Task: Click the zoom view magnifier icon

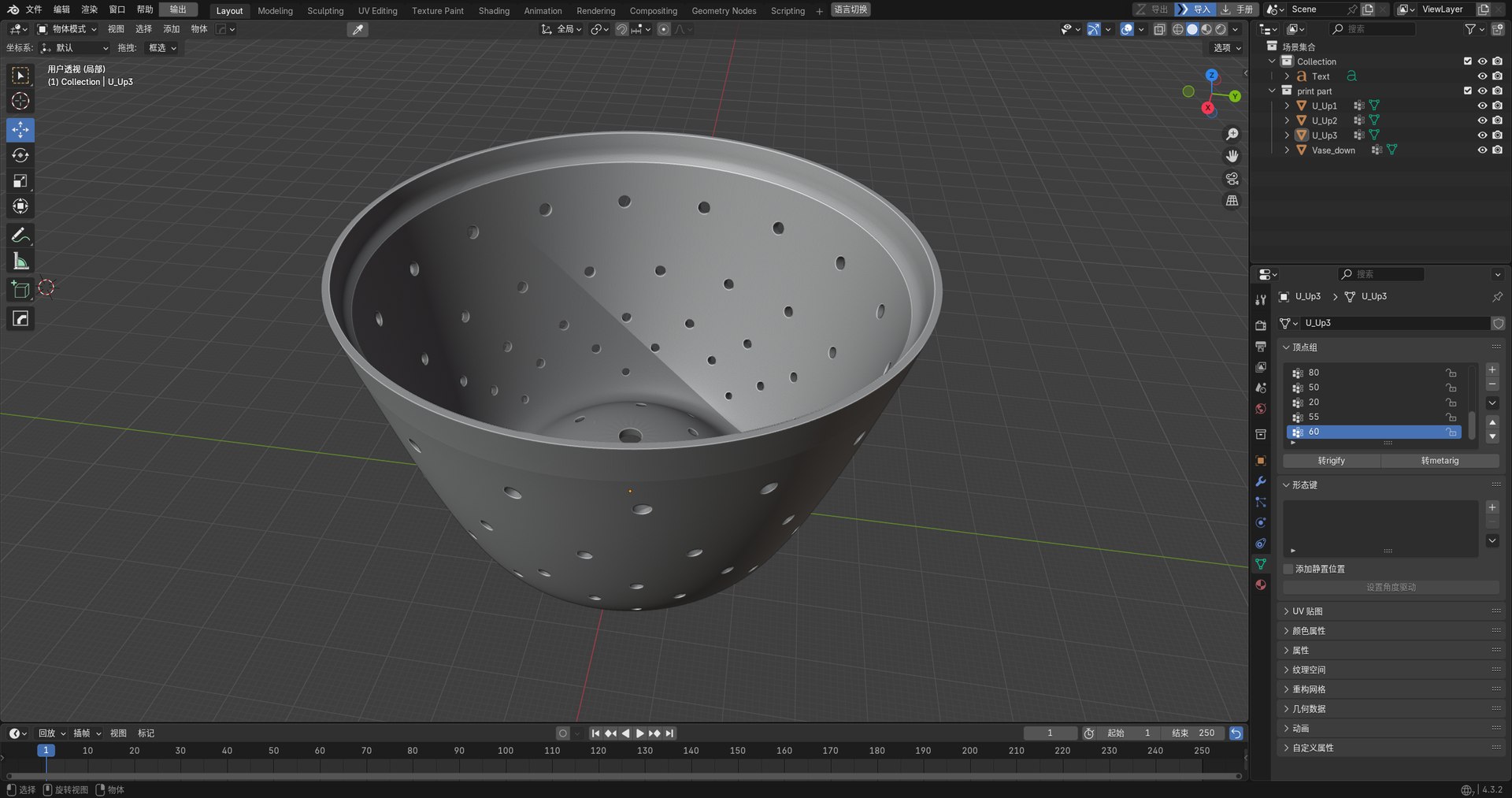Action: point(1232,135)
